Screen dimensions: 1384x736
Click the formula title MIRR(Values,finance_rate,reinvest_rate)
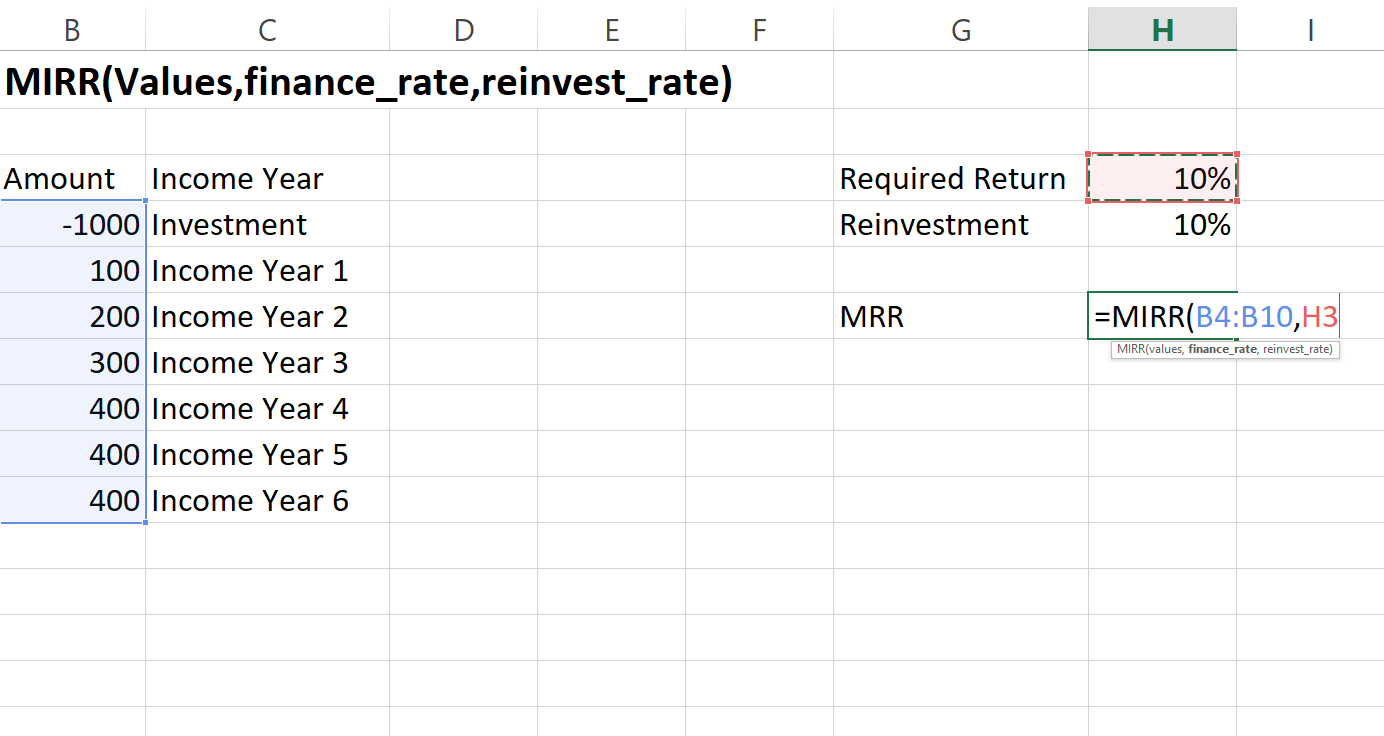[x=367, y=82]
